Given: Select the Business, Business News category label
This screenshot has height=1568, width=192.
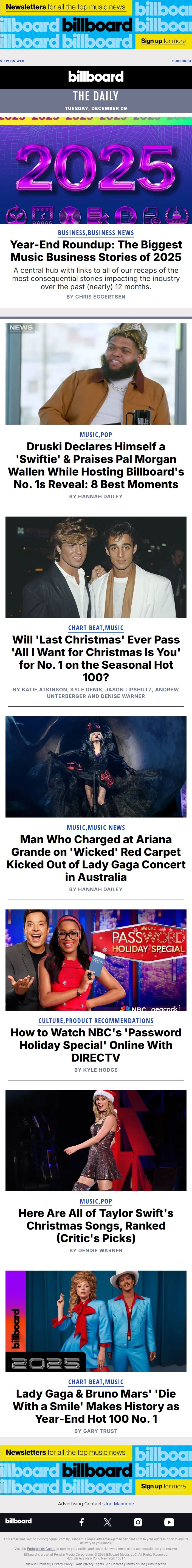Looking at the screenshot, I should click(96, 233).
